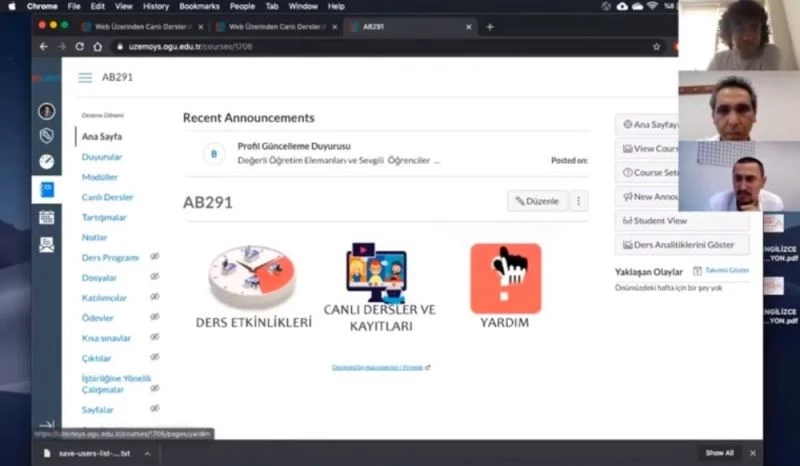
Task: Open the hamburger course navigation menu
Action: click(85, 77)
